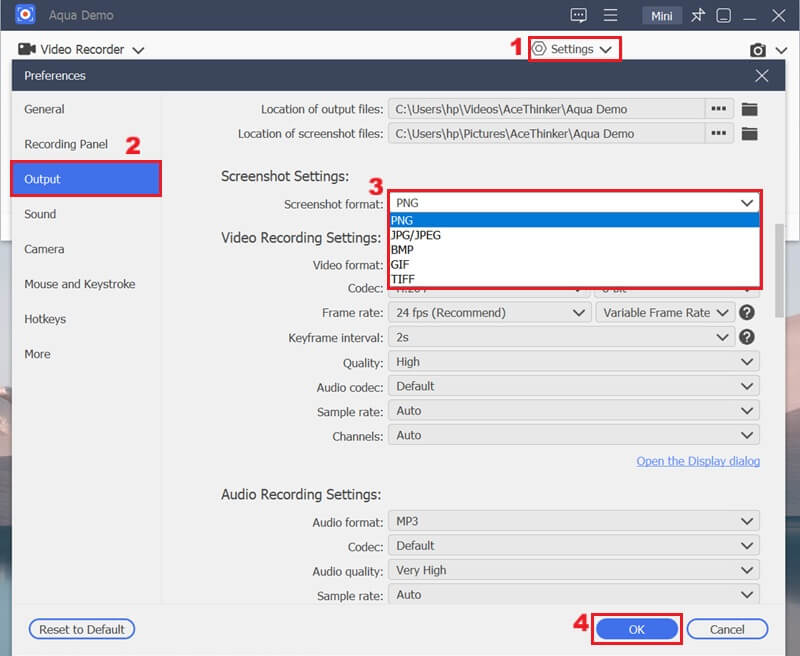Switch to the Sound preferences tab

pyautogui.click(x=41, y=214)
